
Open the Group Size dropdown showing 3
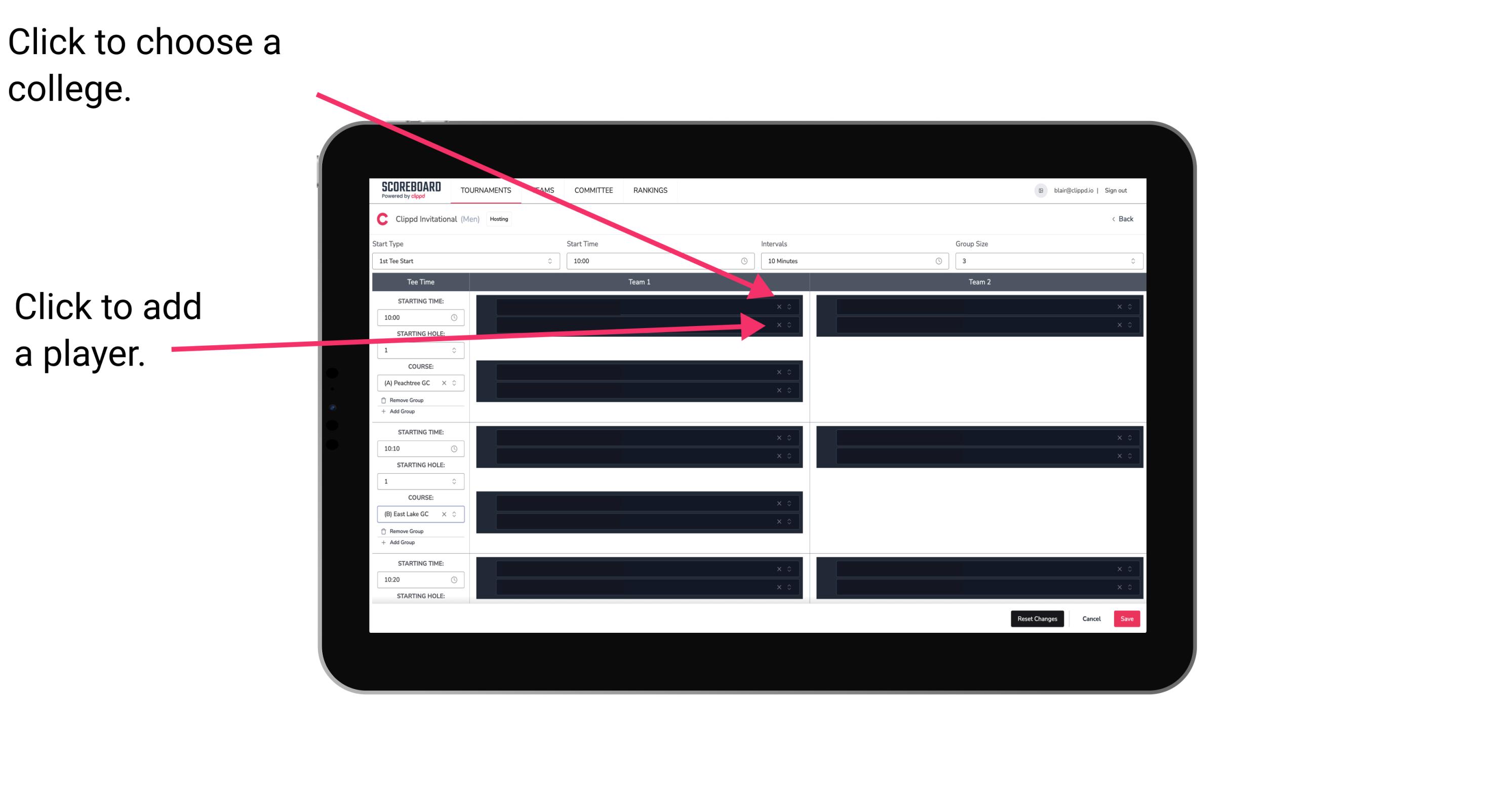click(1045, 262)
